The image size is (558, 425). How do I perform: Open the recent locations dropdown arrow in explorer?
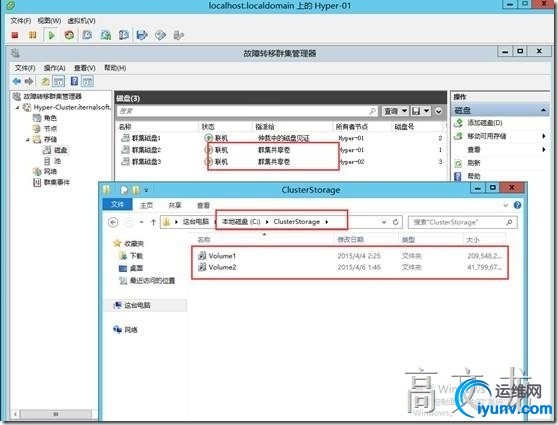[x=141, y=222]
